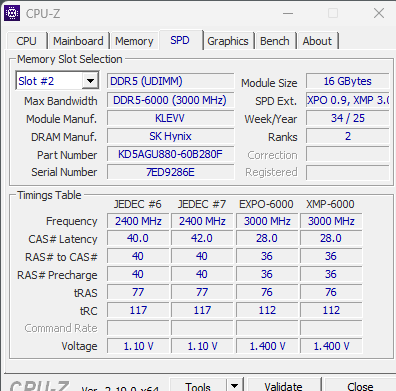The height and width of the screenshot is (391, 396).
Task: Click the SK Hynix DRAM manufacturer value
Action: point(170,136)
